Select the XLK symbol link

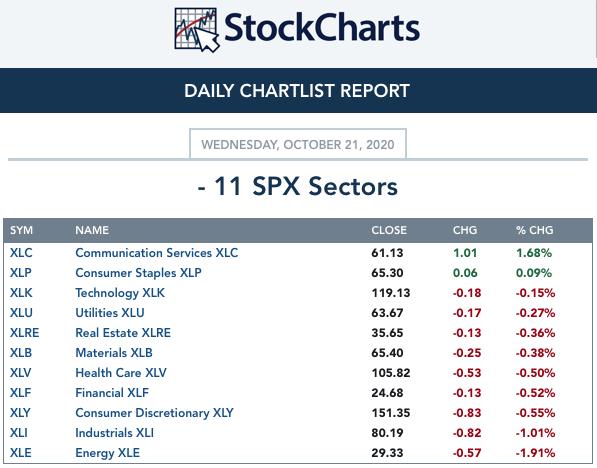(21, 293)
